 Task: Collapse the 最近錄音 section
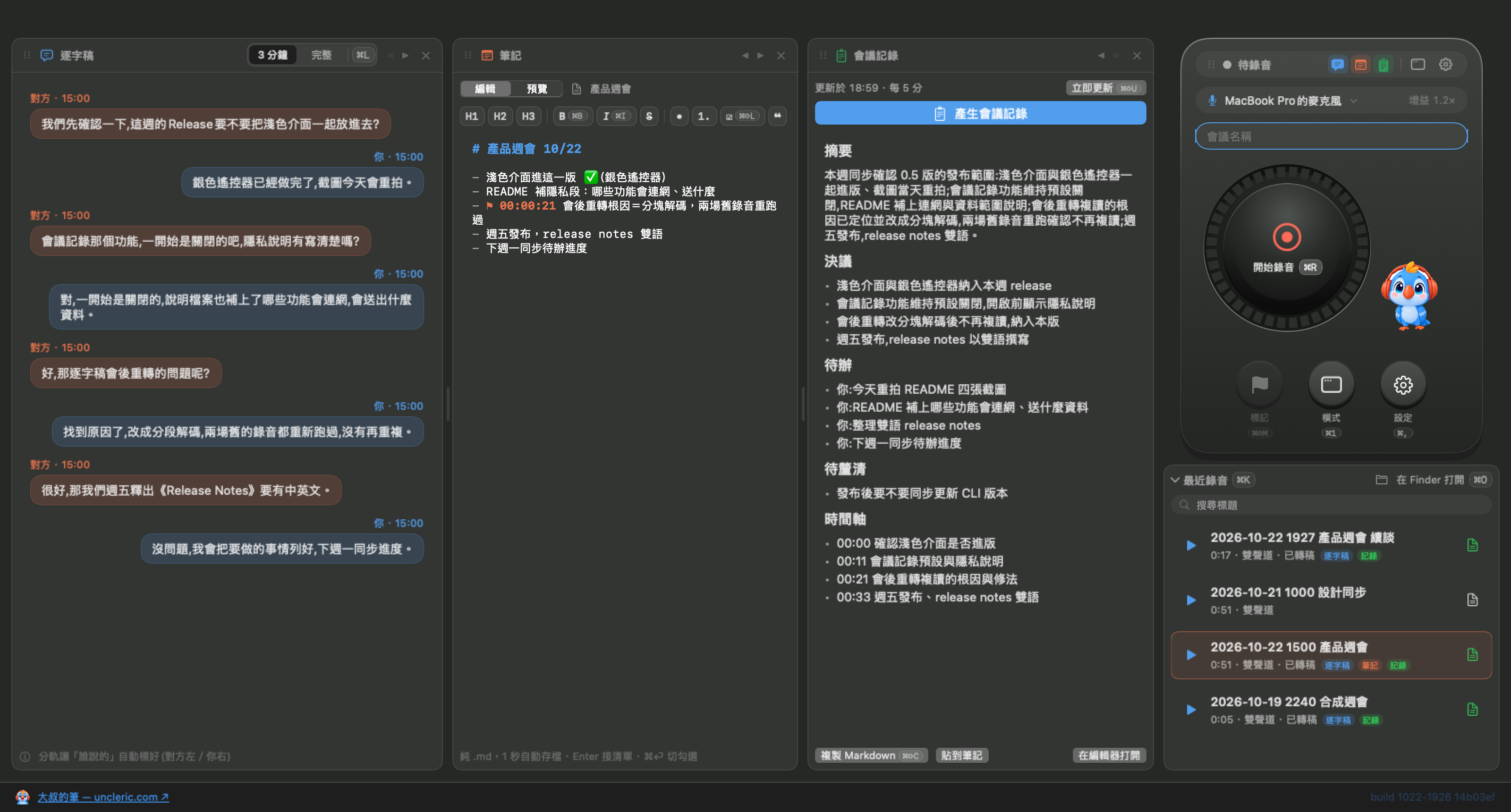click(1175, 480)
